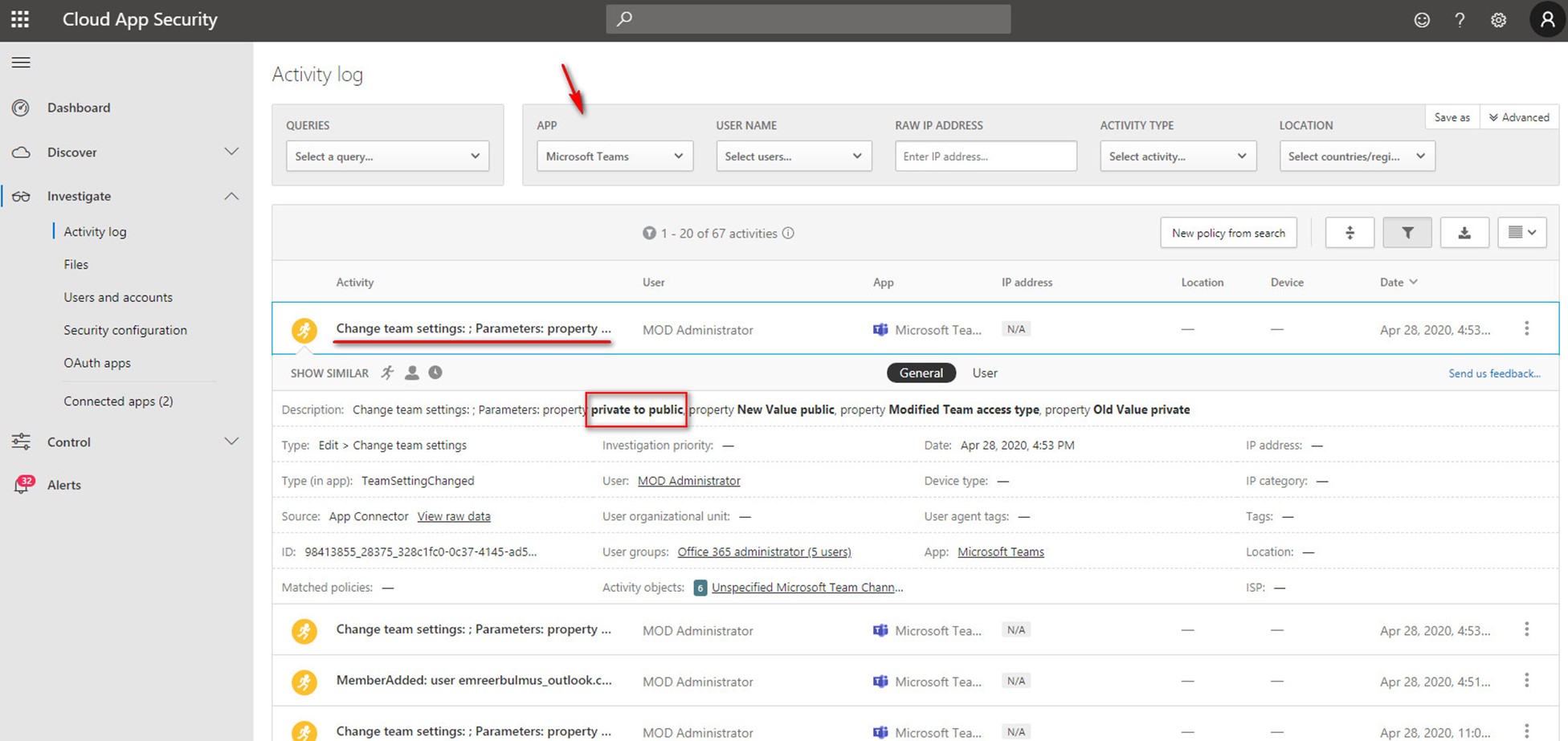Click the Save as button
Screen dimensions: 1568x741
point(1452,117)
